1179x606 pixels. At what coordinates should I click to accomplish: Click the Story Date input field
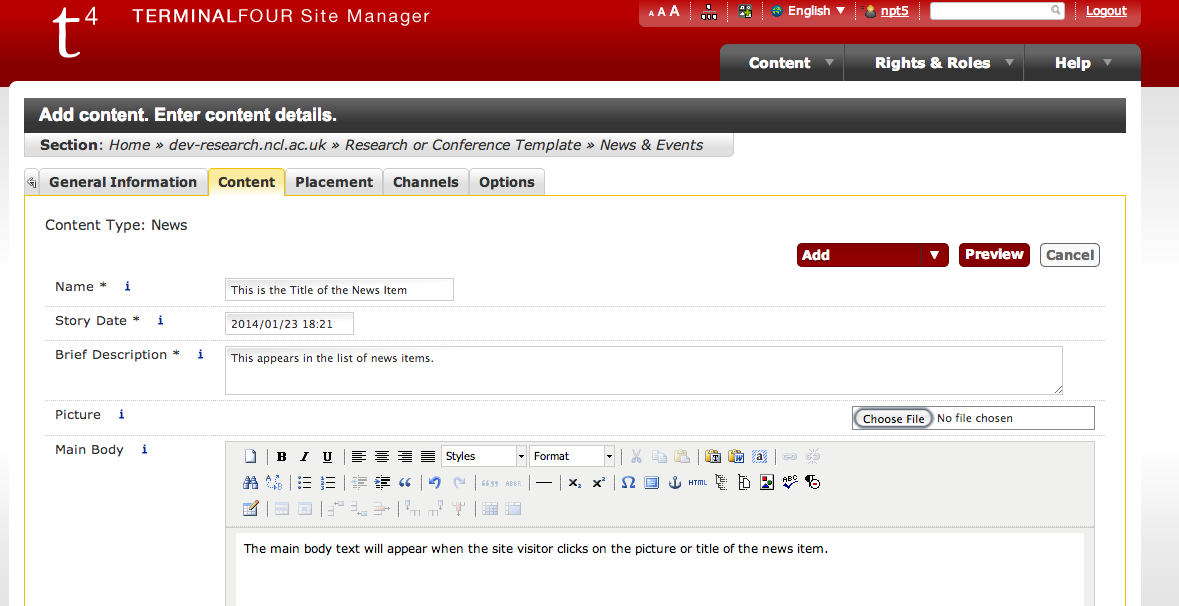289,324
